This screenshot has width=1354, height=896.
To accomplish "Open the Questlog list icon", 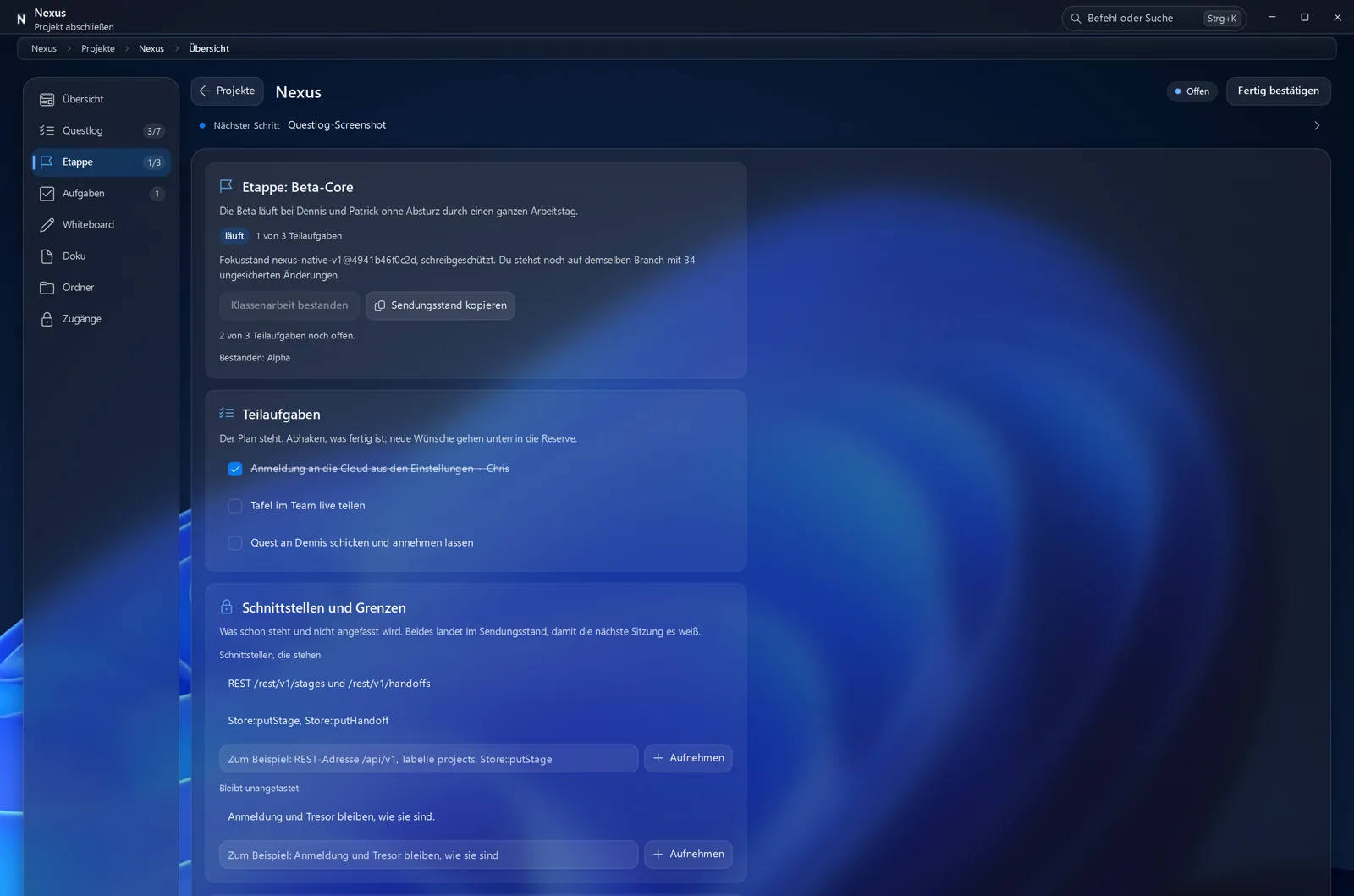I will 47,131.
